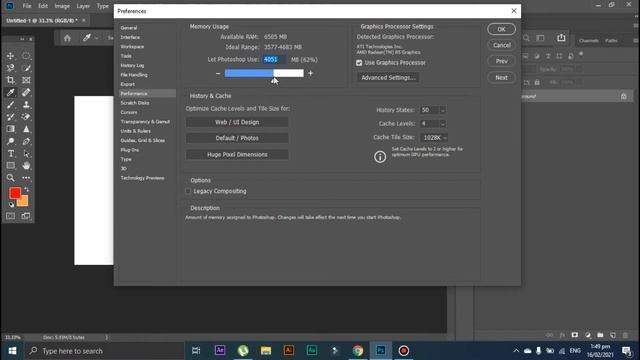Open Chrome from the Windows taskbar

coord(358,351)
